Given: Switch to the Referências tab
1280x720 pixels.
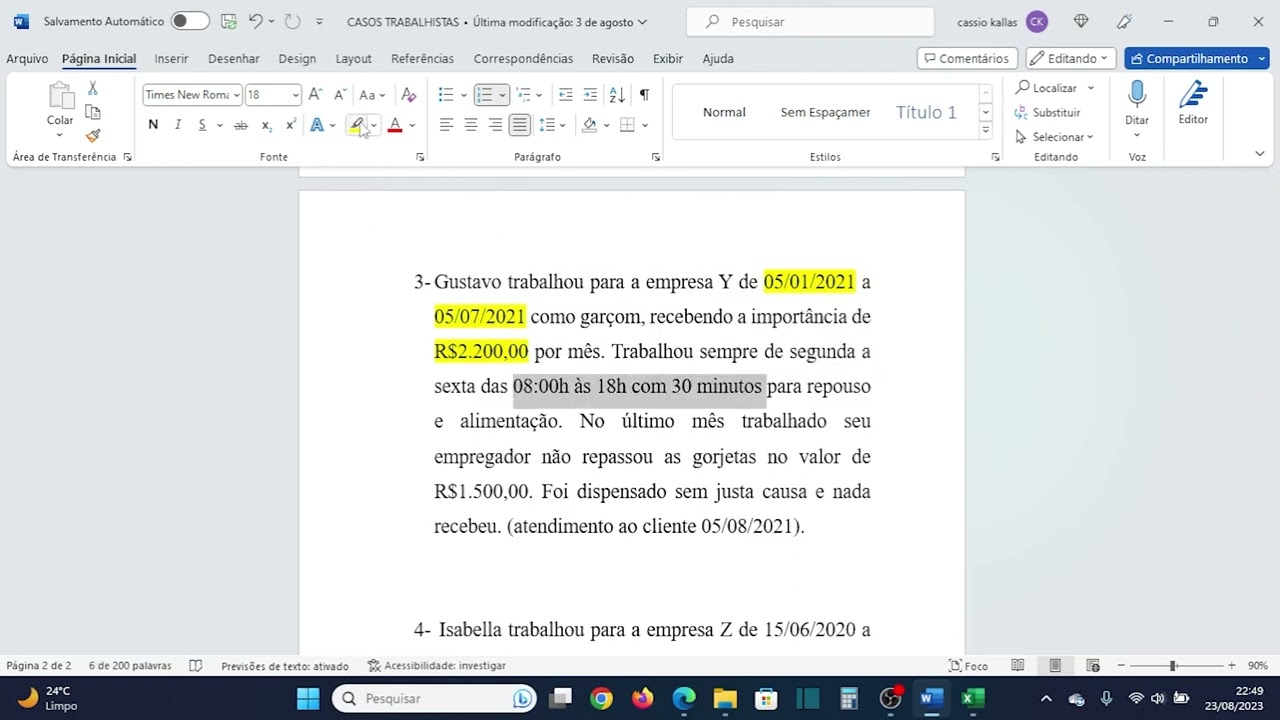Looking at the screenshot, I should (x=422, y=59).
